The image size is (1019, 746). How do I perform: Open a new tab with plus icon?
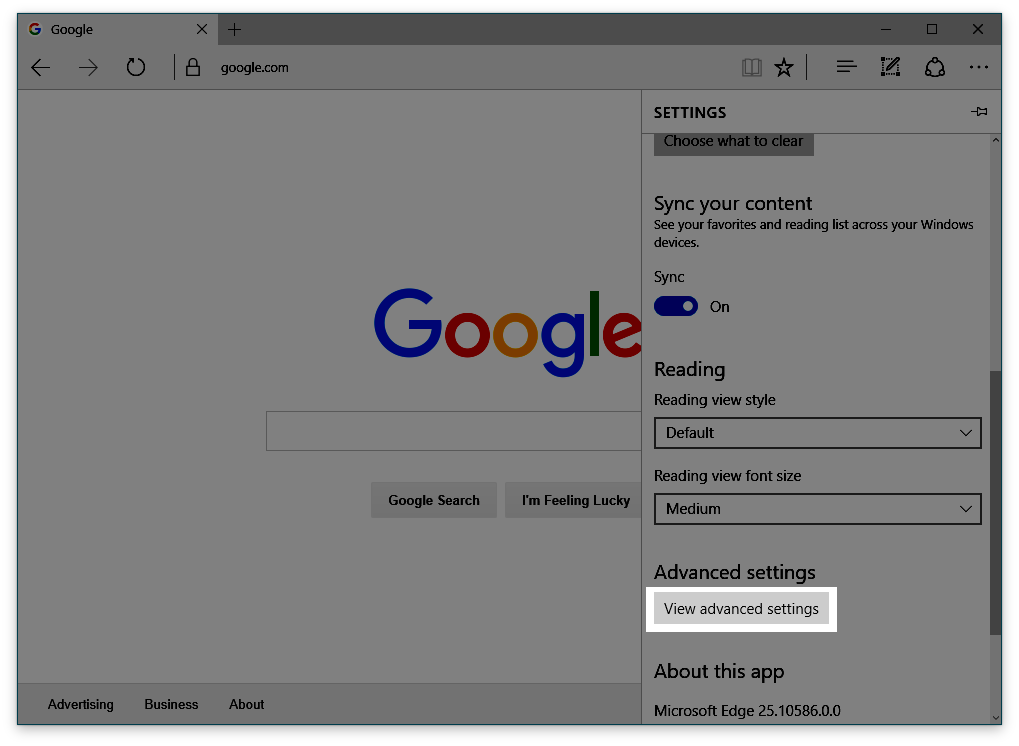235,29
